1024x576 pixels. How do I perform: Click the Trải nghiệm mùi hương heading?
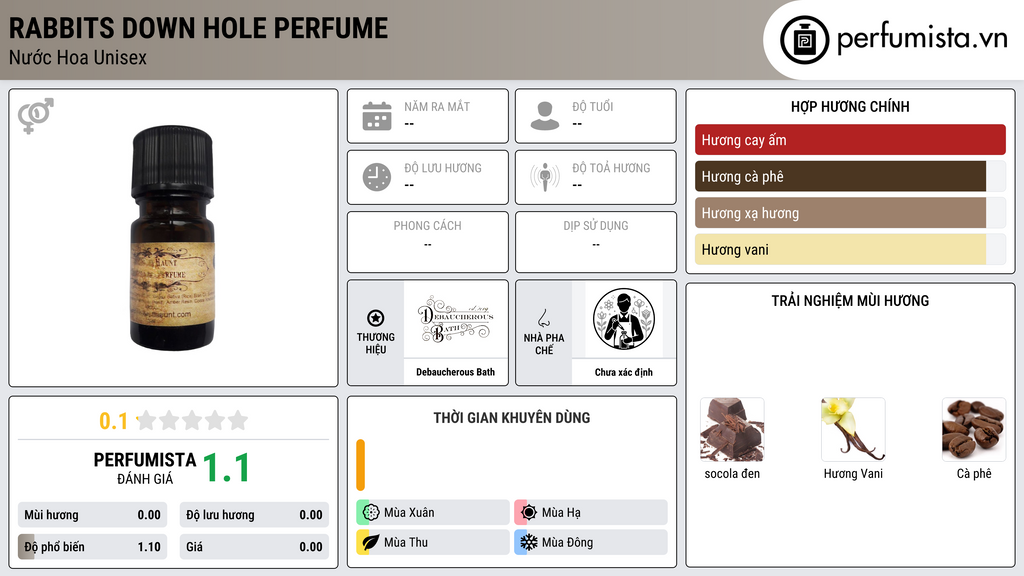(850, 301)
